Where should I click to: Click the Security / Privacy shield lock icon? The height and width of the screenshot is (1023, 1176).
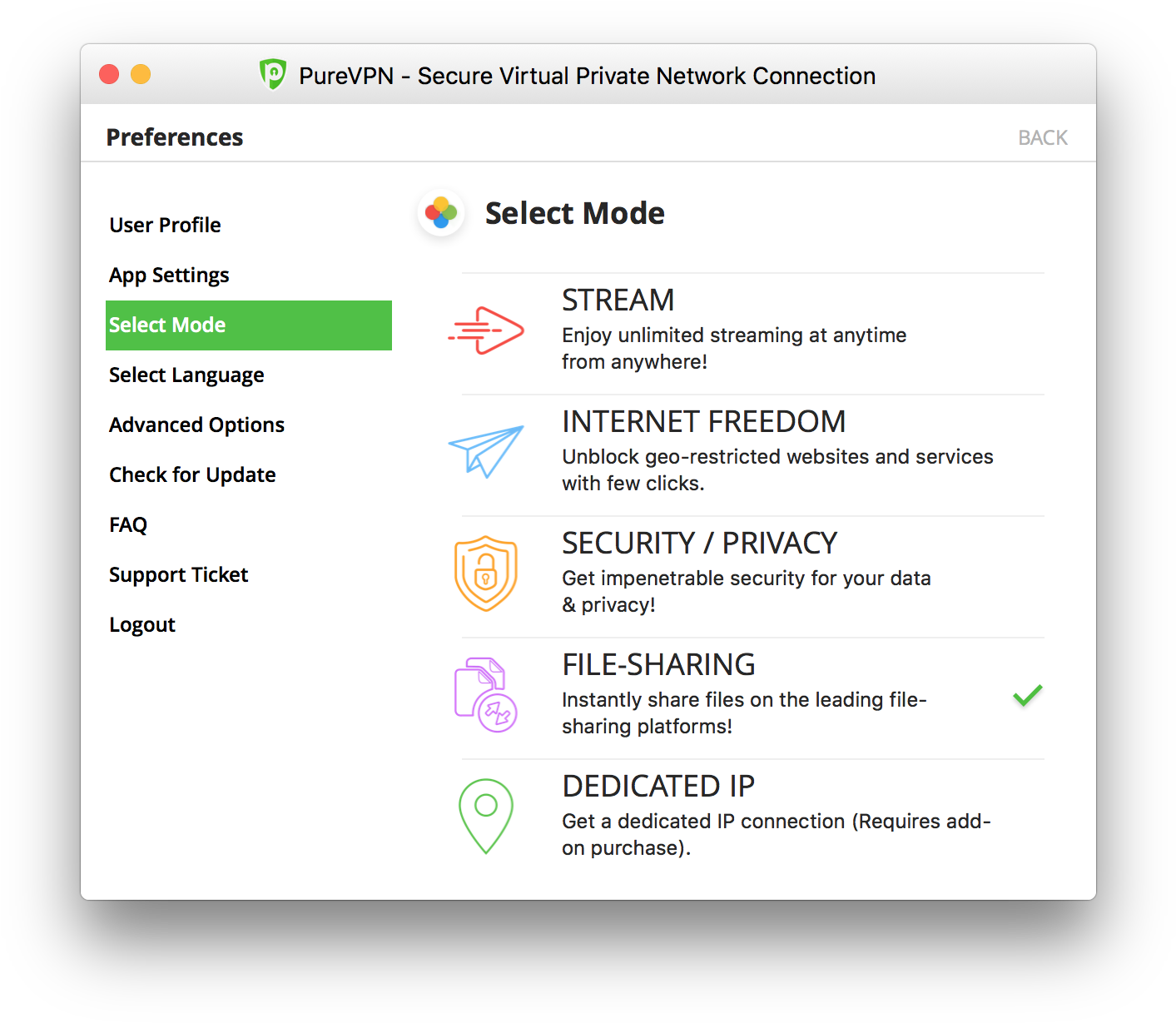click(x=486, y=574)
